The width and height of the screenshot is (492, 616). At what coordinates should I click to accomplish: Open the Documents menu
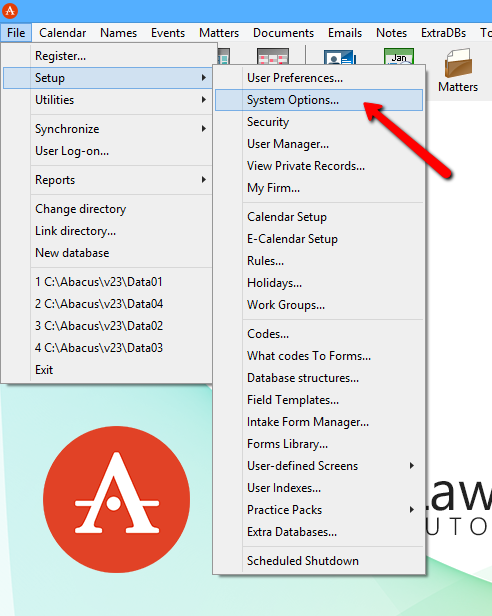coord(283,33)
